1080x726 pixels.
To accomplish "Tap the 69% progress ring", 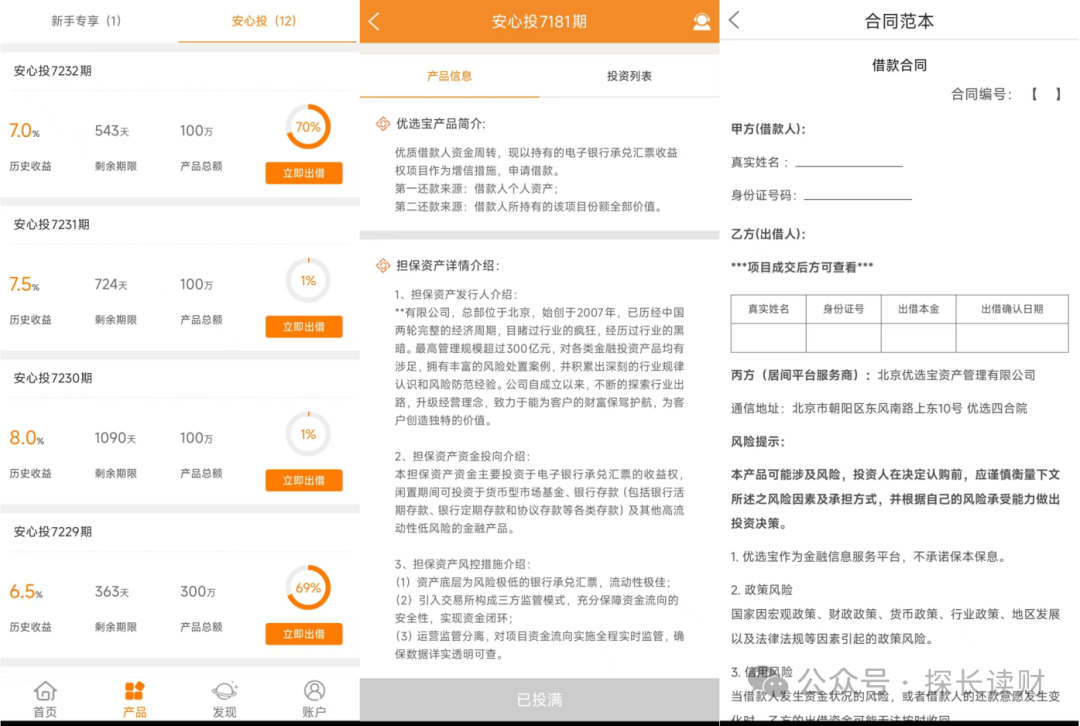I will 308,588.
